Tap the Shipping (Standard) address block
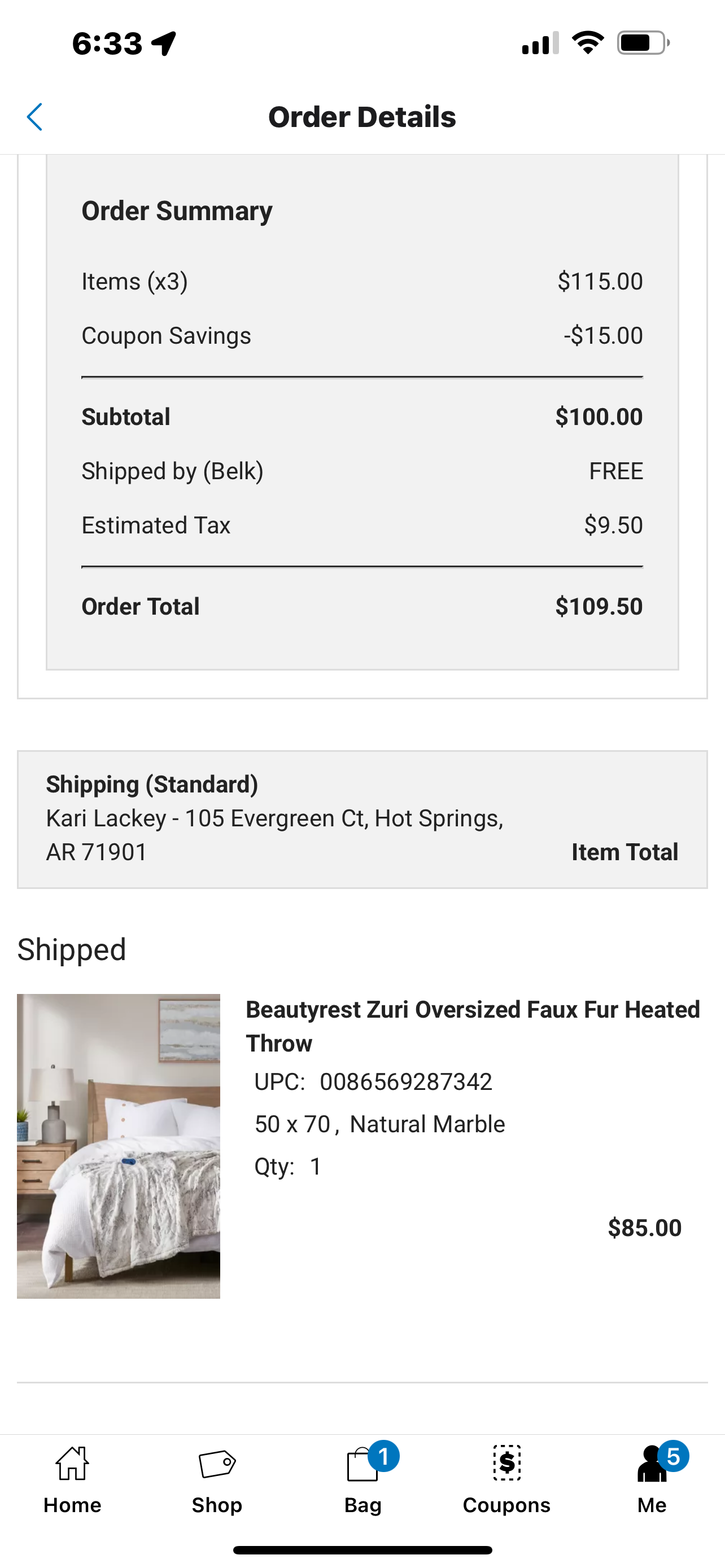Viewport: 725px width, 1568px height. [x=362, y=820]
